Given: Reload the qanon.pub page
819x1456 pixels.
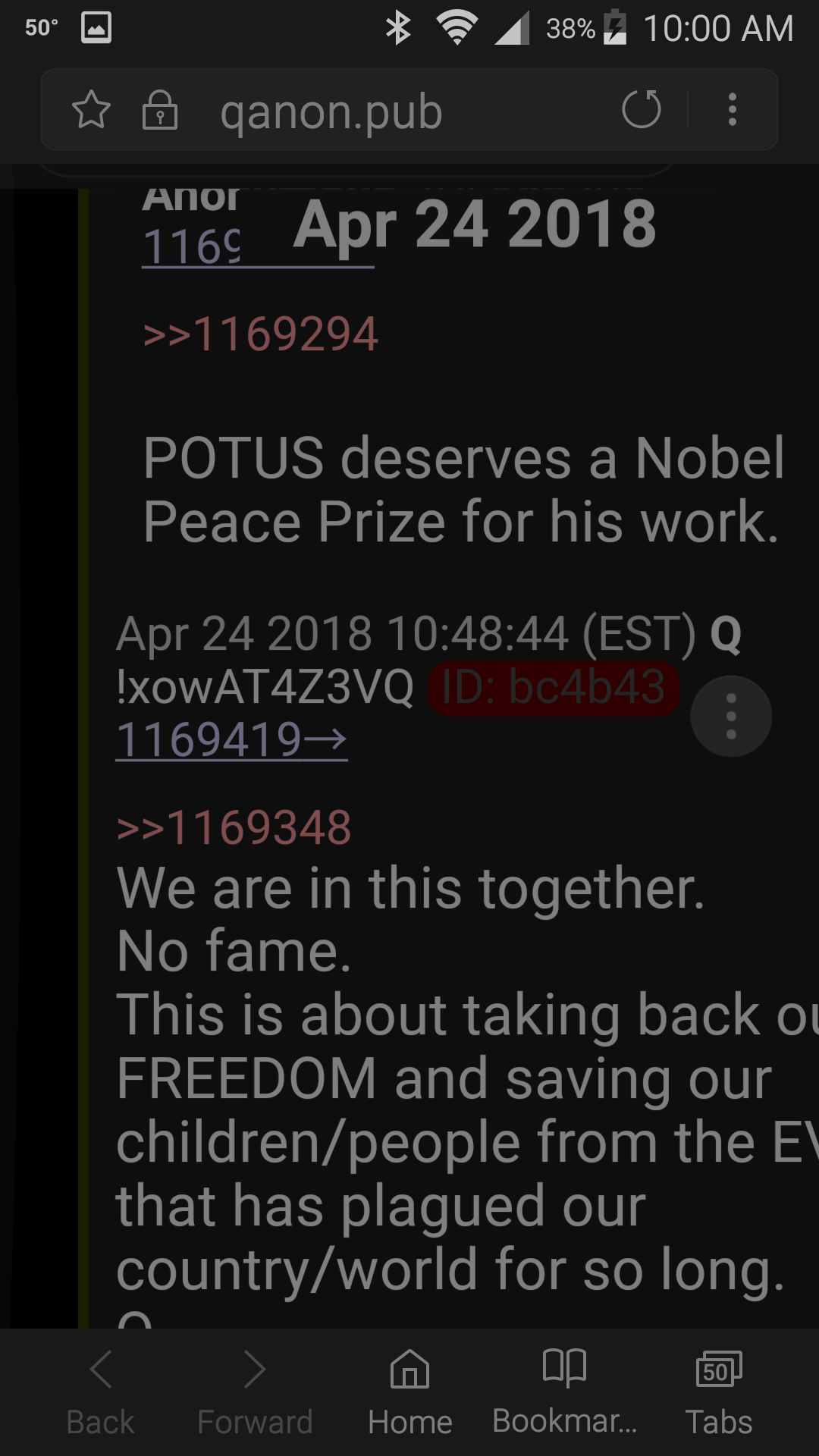Looking at the screenshot, I should point(642,109).
